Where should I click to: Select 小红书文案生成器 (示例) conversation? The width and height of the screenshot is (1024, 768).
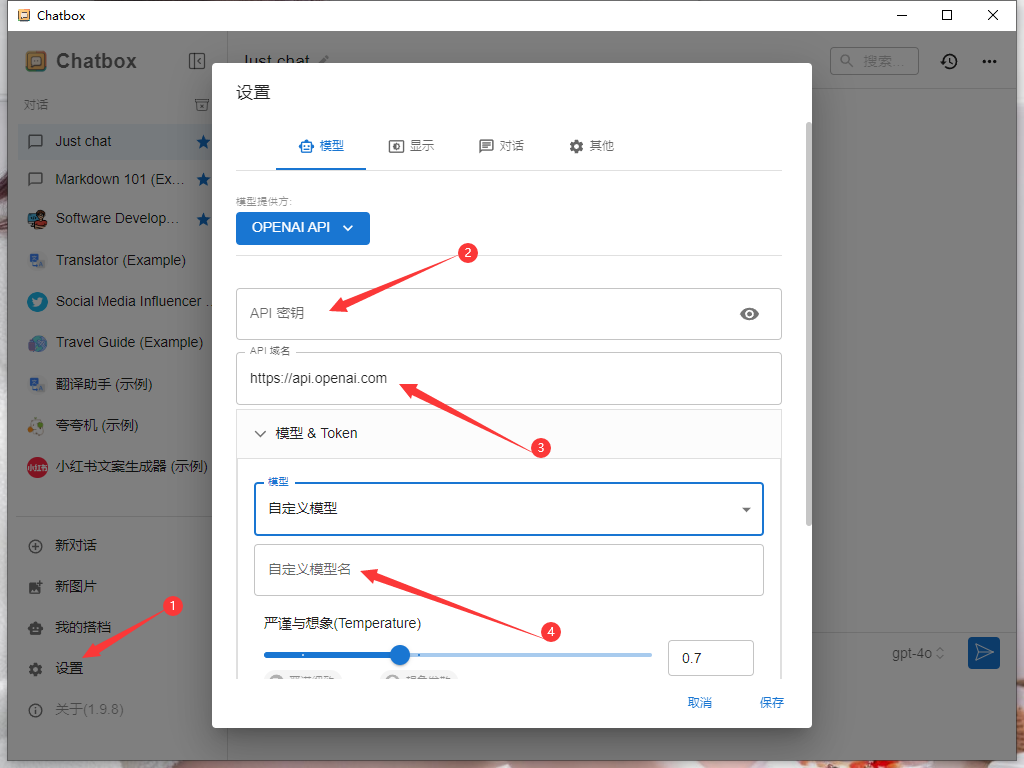coord(114,467)
